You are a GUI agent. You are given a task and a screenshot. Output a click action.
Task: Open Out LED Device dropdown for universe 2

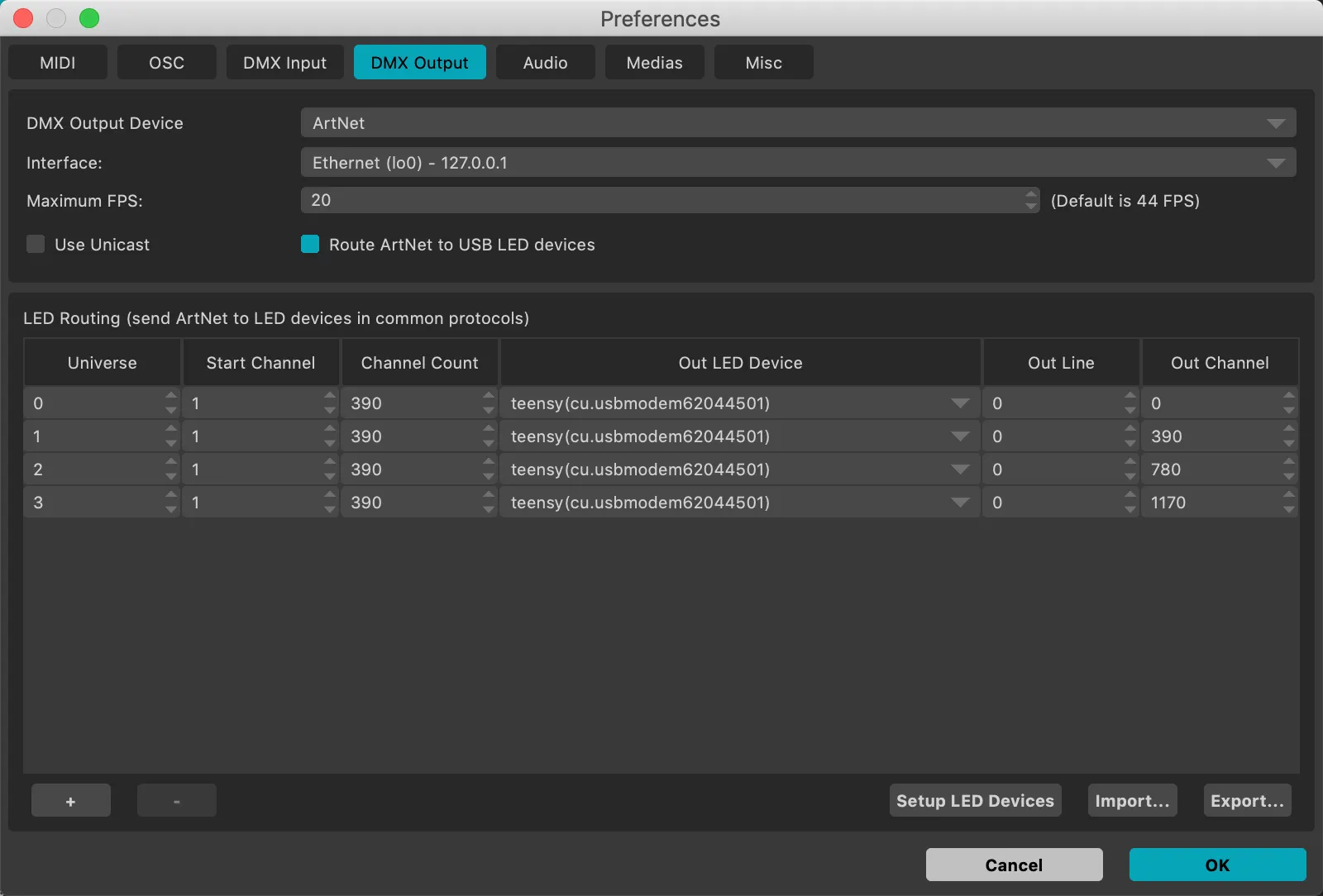click(740, 469)
